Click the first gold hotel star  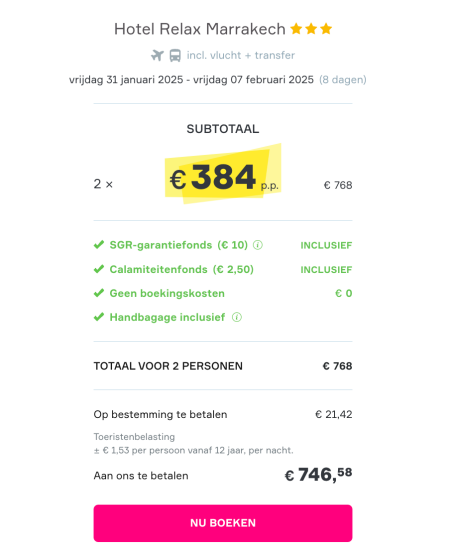[x=296, y=29]
